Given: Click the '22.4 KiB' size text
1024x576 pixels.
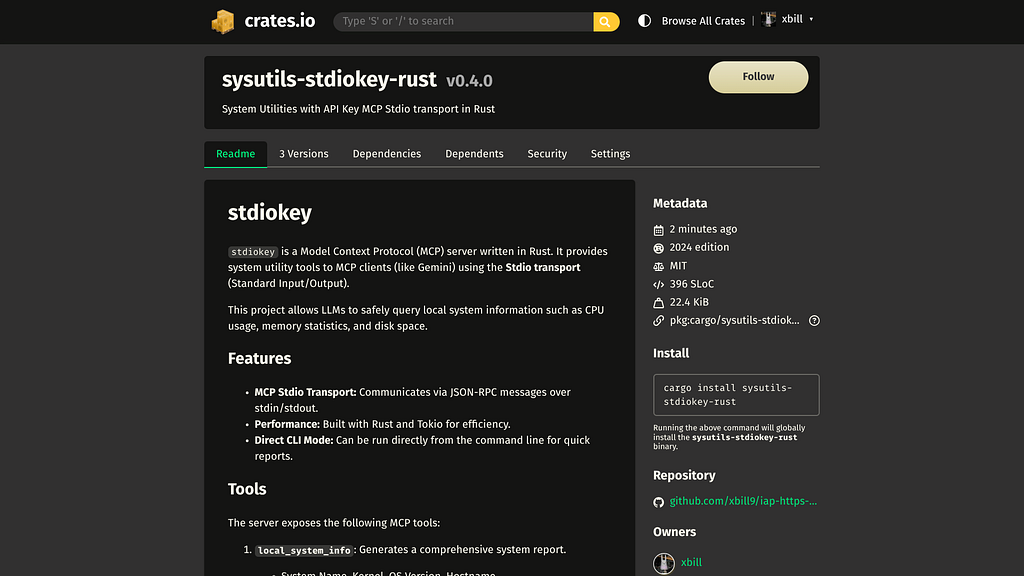Looking at the screenshot, I should click(x=689, y=302).
